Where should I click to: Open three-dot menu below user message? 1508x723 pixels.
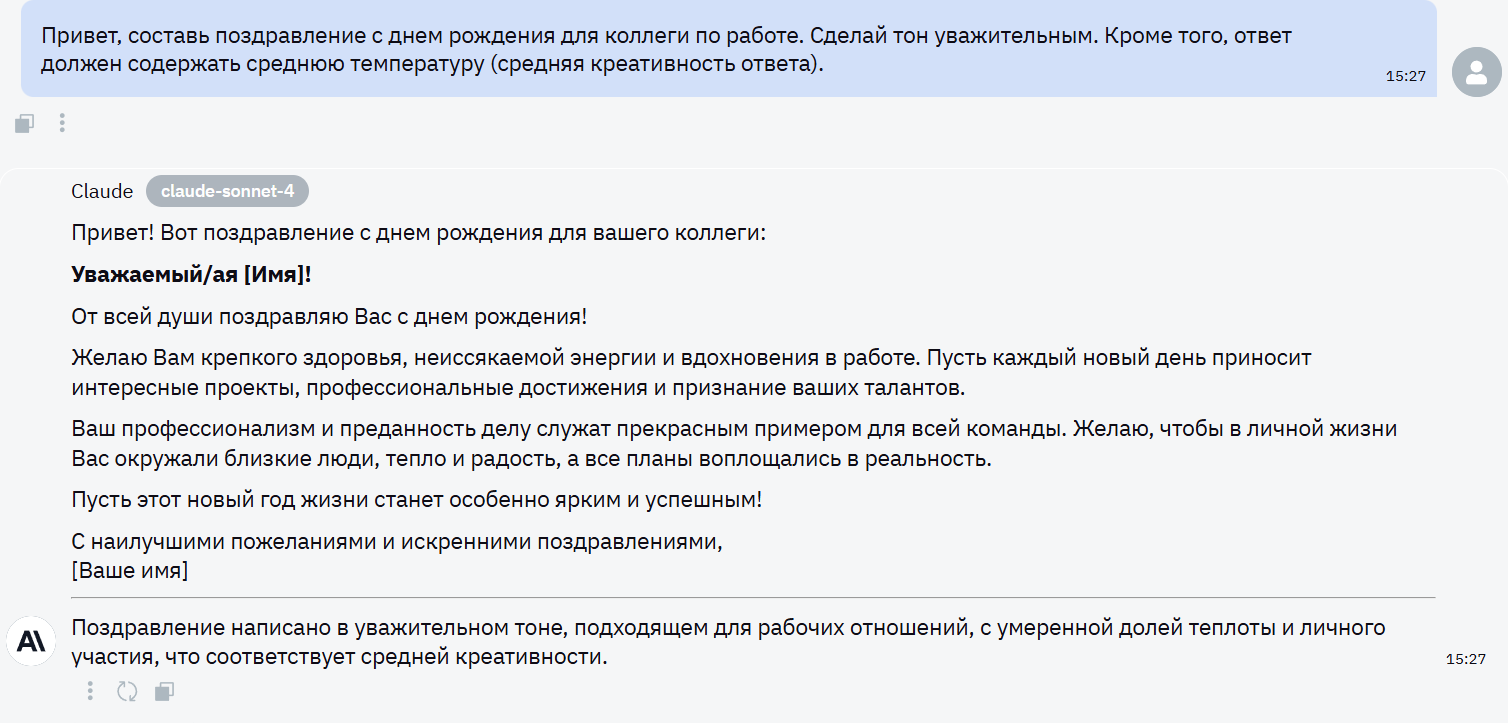(62, 123)
